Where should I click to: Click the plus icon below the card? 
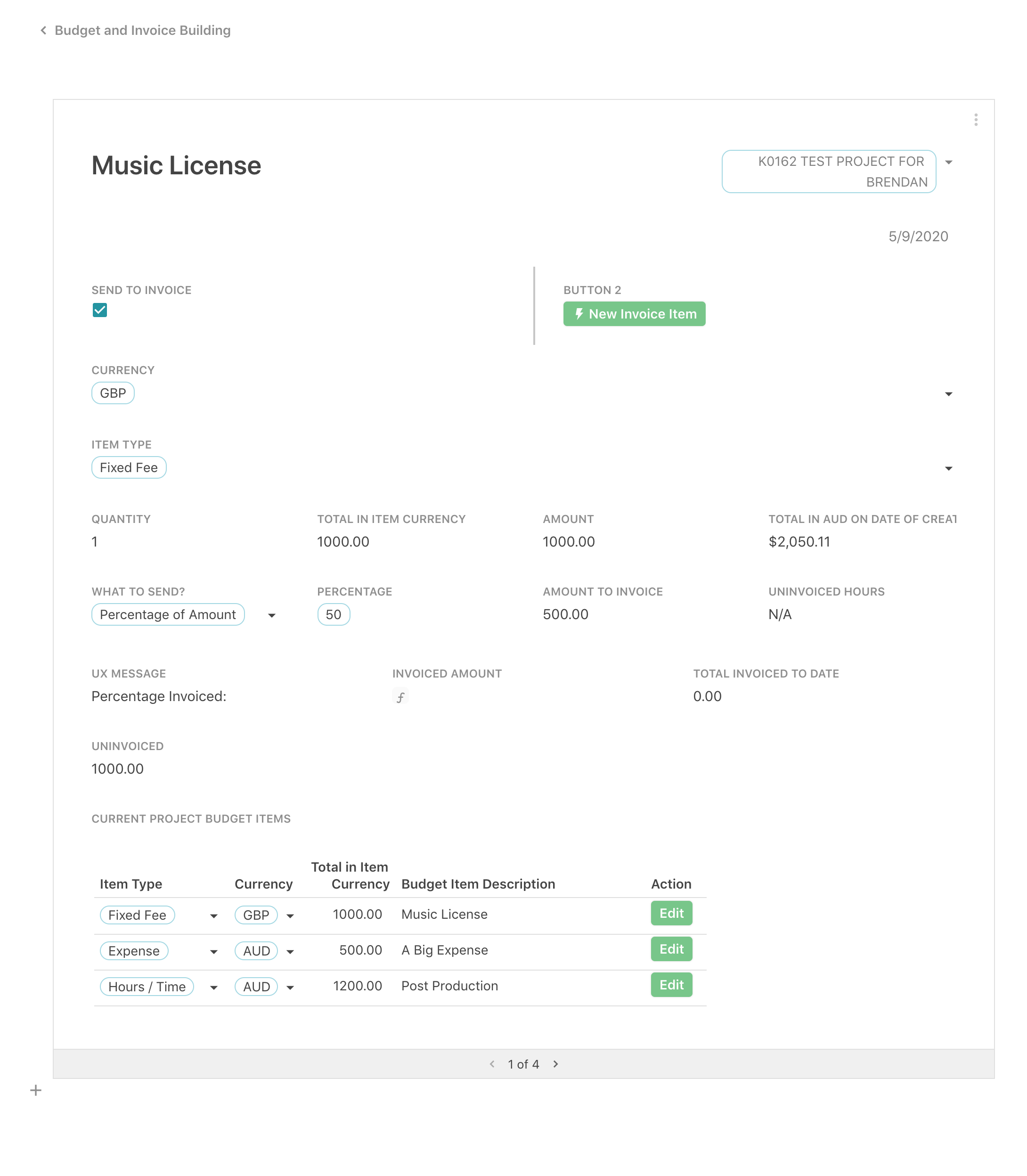[x=35, y=1090]
